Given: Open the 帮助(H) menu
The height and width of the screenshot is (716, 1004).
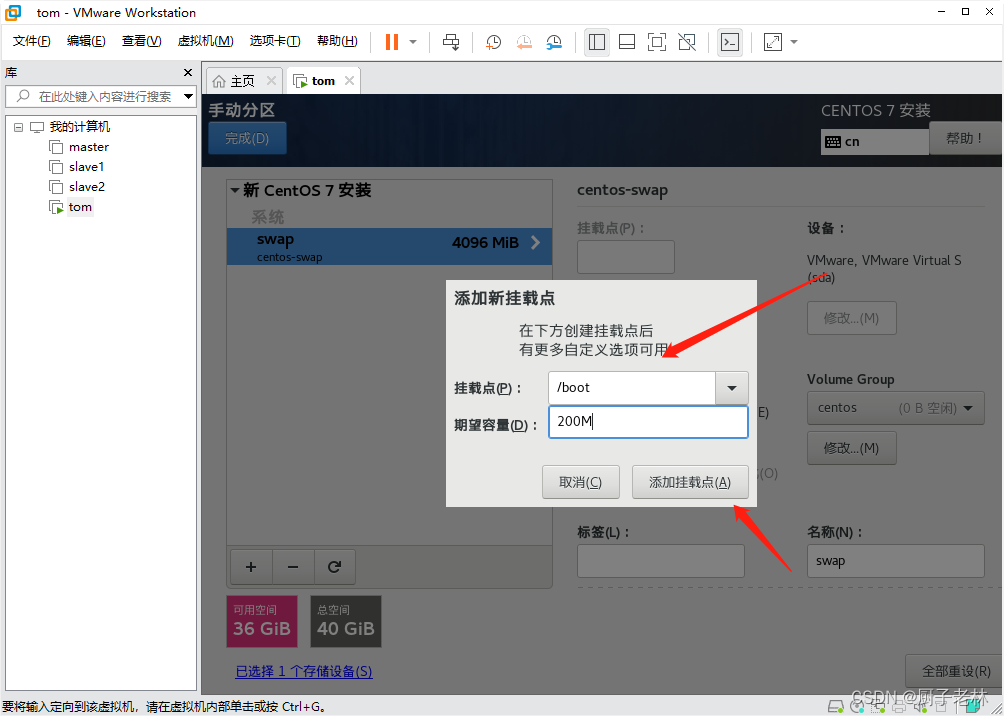Looking at the screenshot, I should [337, 41].
